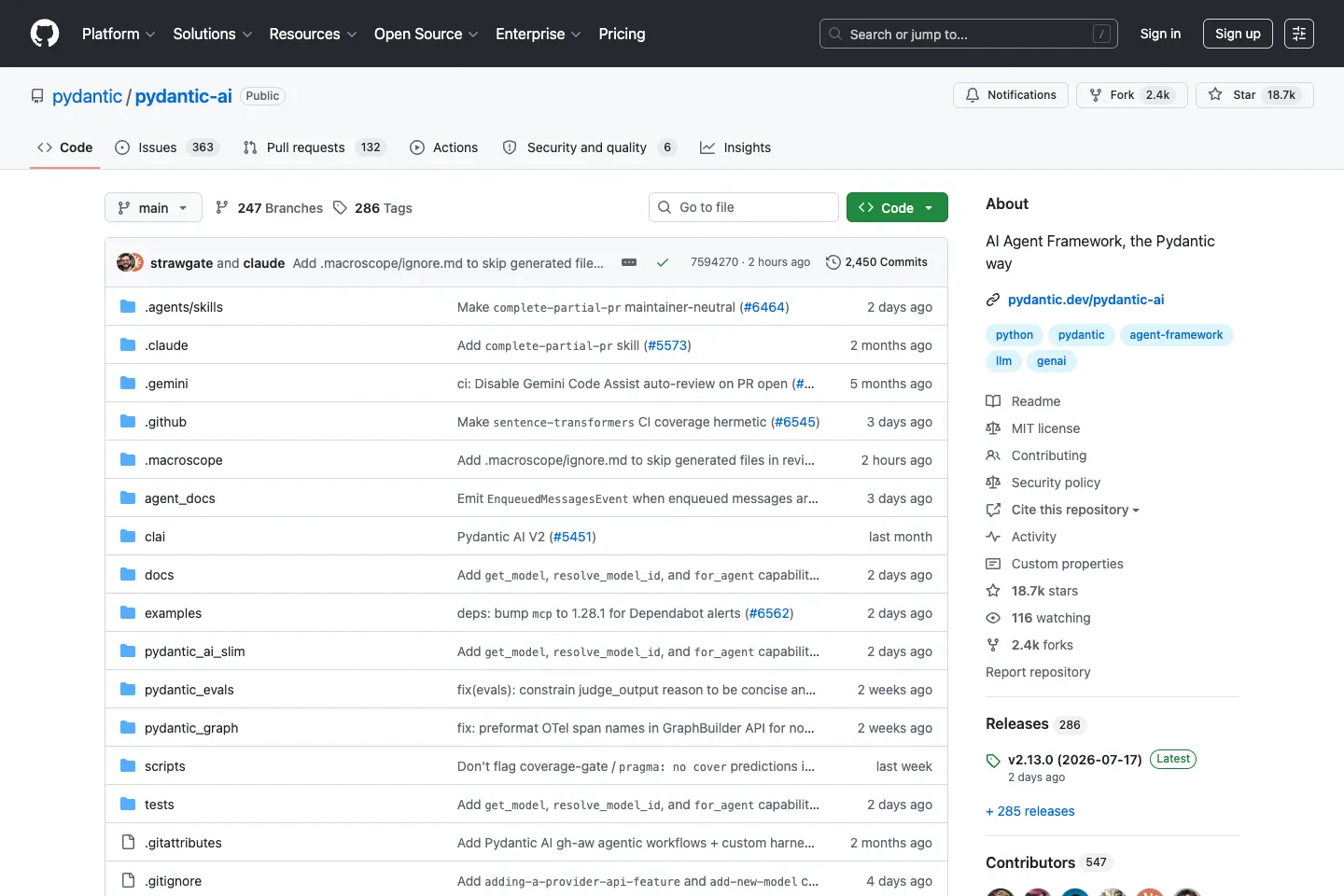This screenshot has height=896, width=1344.
Task: Click the 18.7k stars link
Action: pos(1044,591)
